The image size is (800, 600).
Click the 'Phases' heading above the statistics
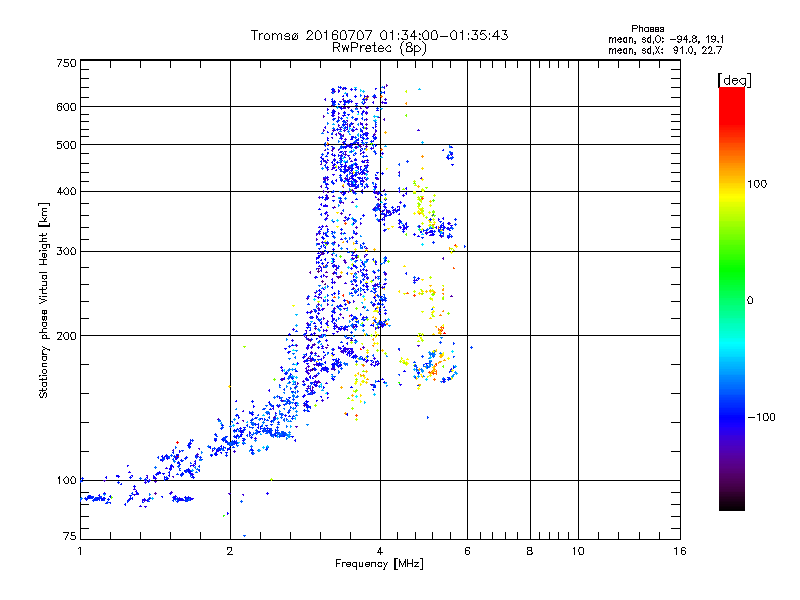click(x=647, y=29)
